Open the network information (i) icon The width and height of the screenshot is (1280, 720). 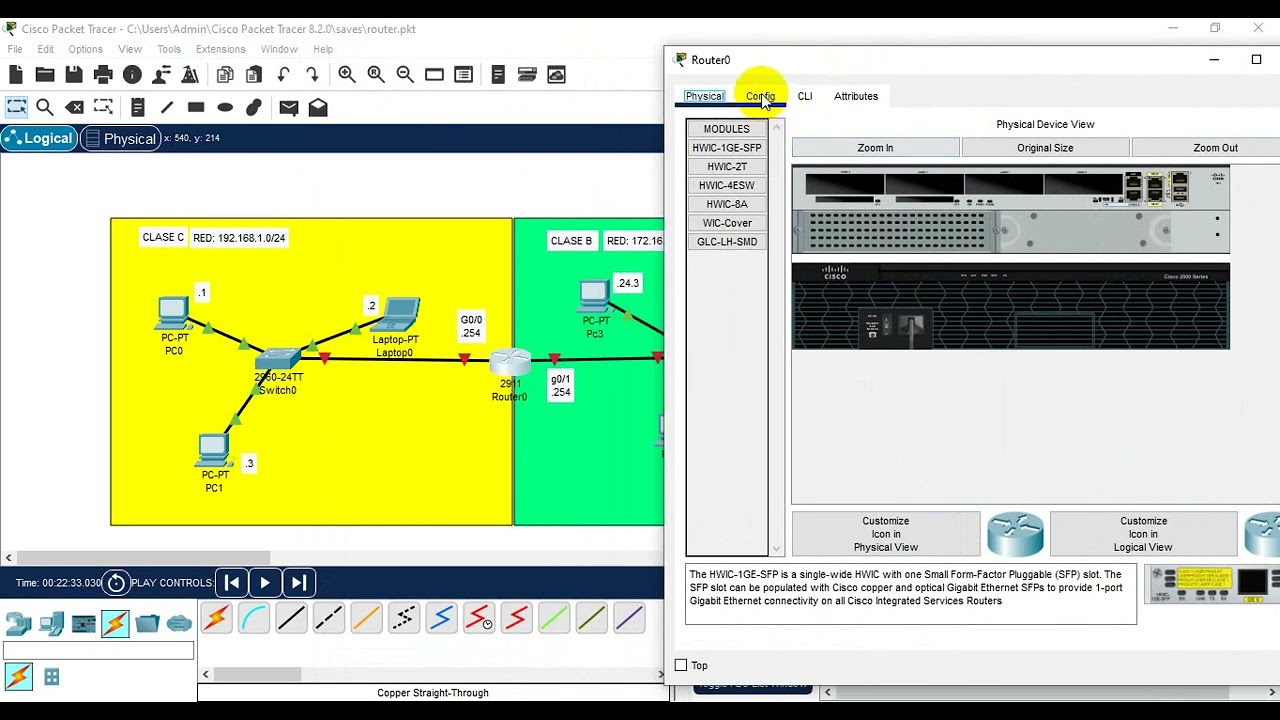click(x=132, y=75)
